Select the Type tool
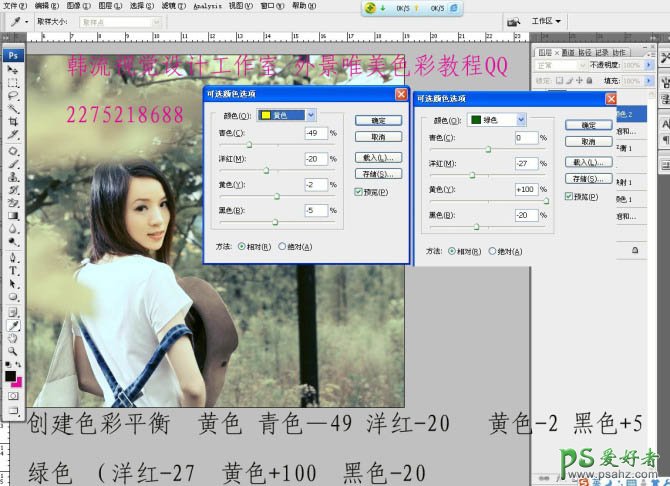 tap(13, 270)
